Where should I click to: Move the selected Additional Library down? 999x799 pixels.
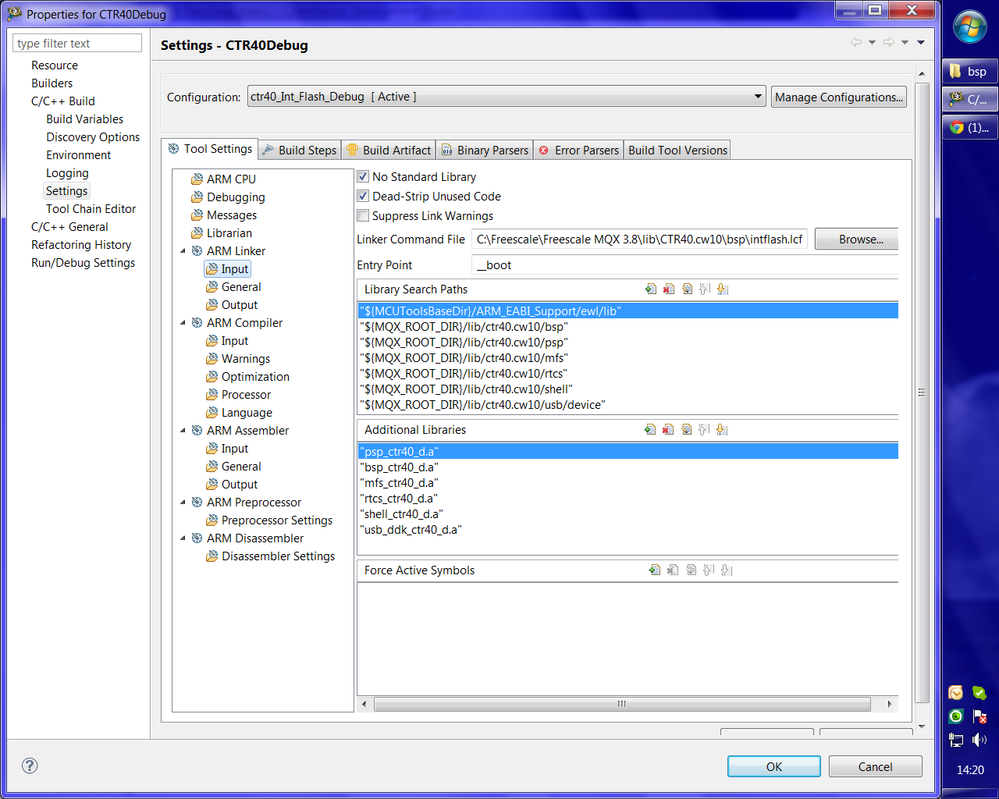point(722,429)
